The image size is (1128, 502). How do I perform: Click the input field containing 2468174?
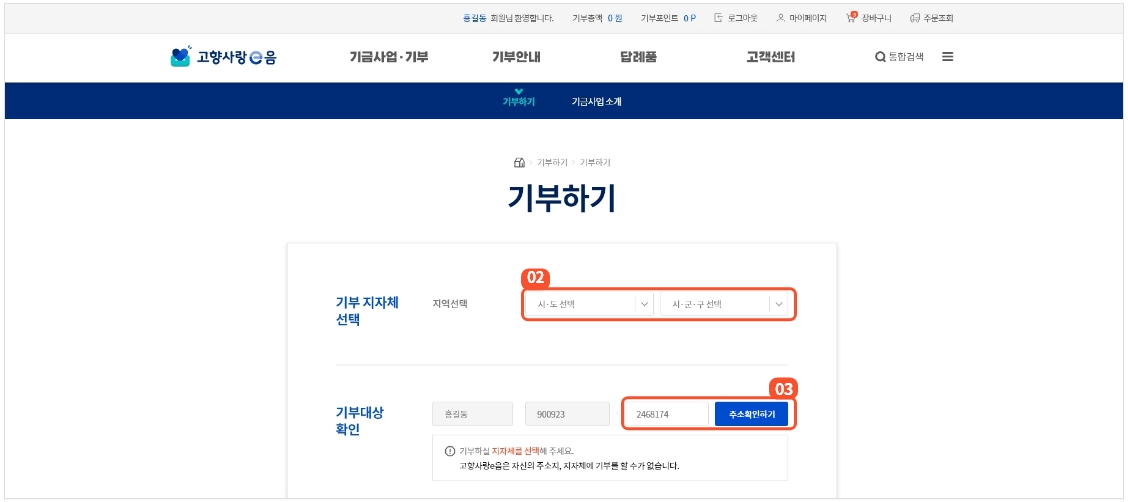coord(668,414)
